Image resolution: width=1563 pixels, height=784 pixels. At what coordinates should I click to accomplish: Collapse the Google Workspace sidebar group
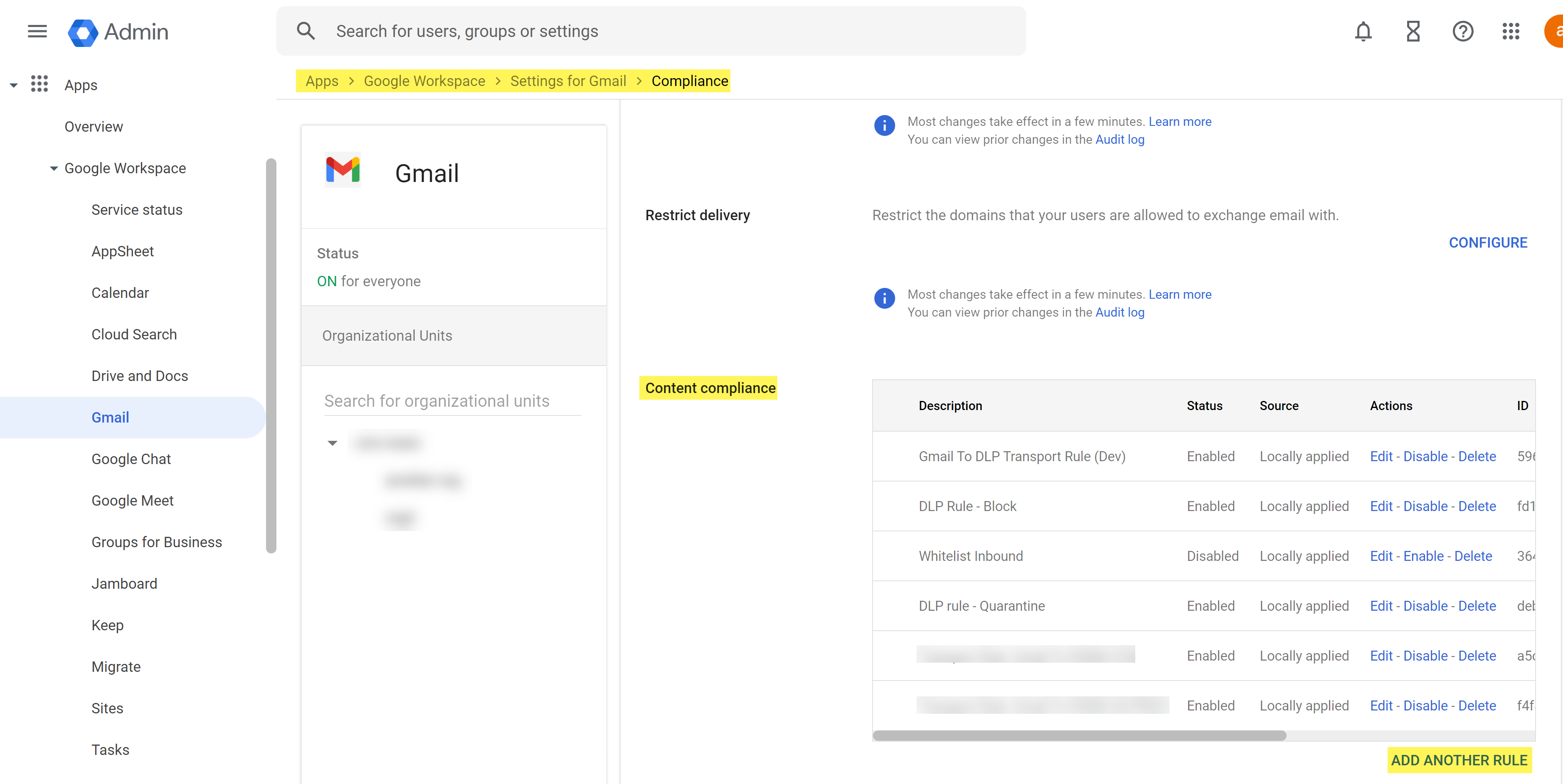coord(53,169)
